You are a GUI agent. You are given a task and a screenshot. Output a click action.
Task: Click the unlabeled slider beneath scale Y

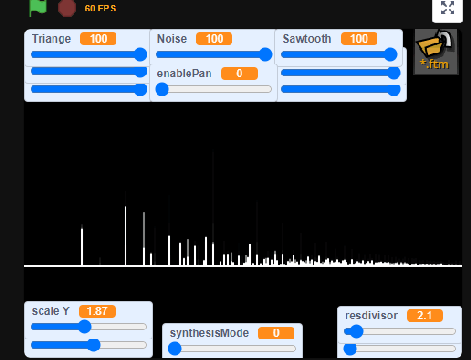pyautogui.click(x=89, y=345)
